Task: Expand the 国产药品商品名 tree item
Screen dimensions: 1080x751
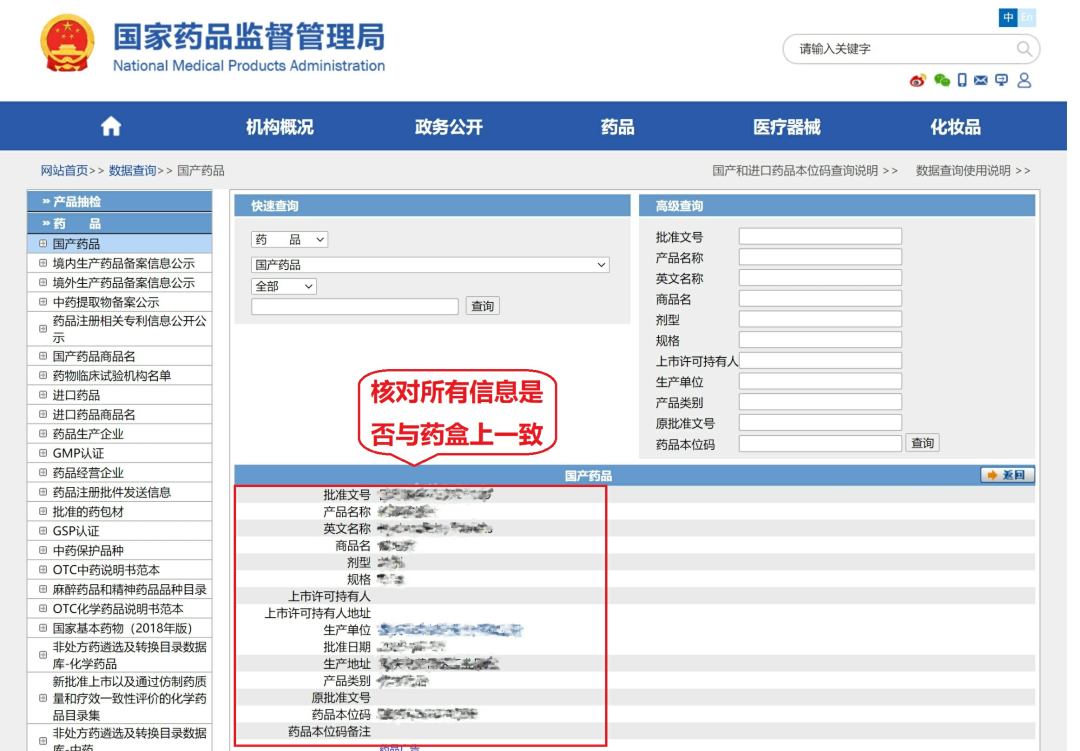Action: click(43, 356)
